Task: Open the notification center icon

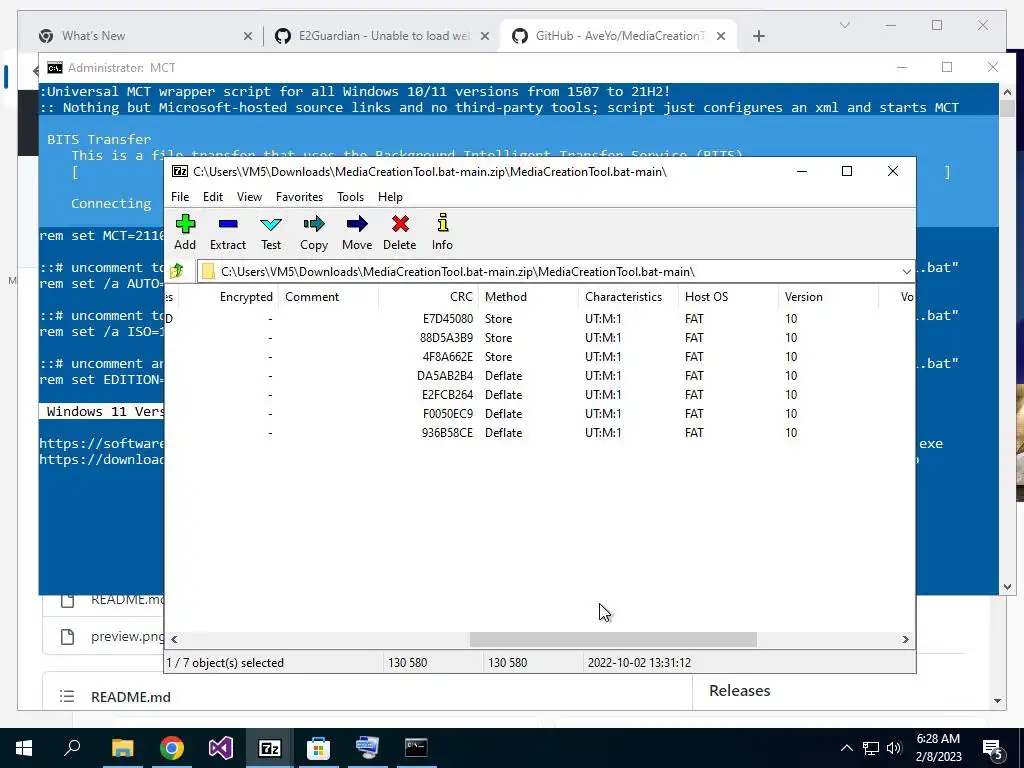Action: (x=993, y=749)
